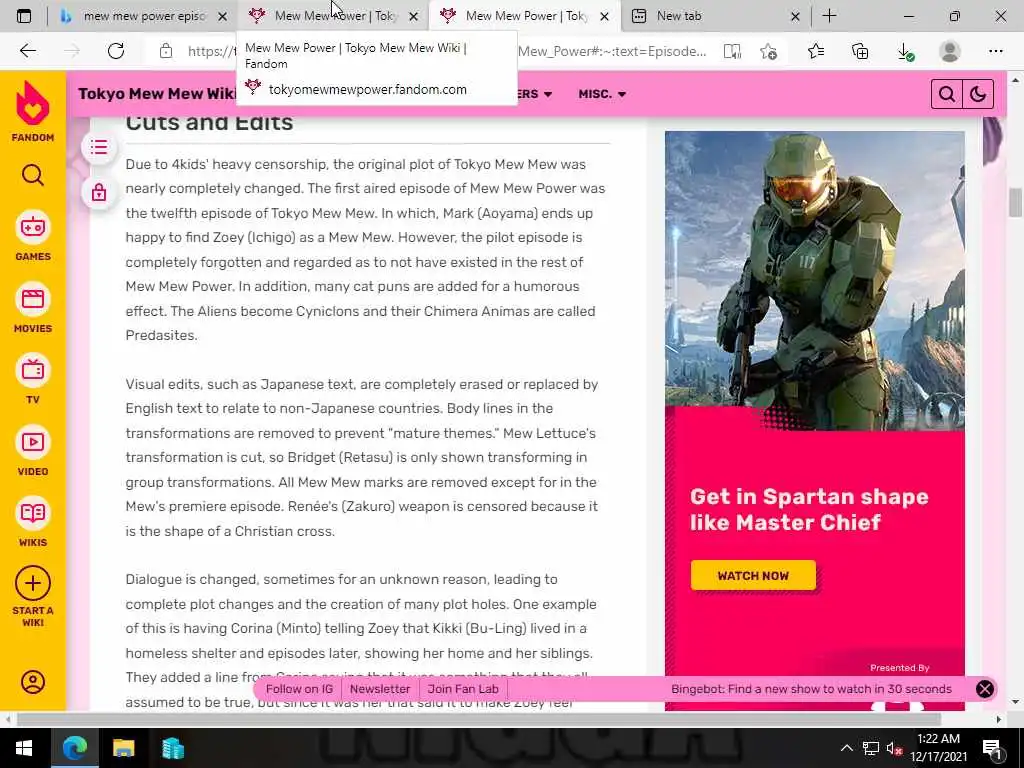Open the Newsletter link

pyautogui.click(x=380, y=689)
